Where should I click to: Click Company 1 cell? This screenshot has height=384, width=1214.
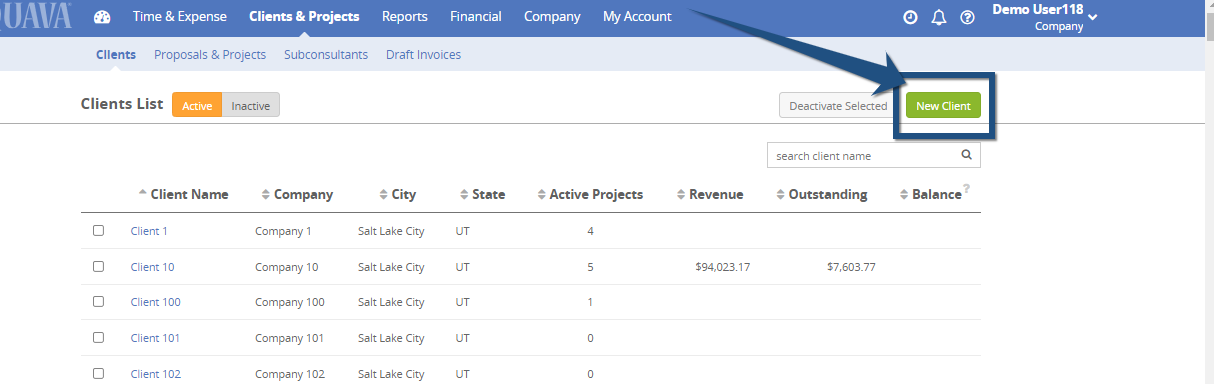point(283,231)
